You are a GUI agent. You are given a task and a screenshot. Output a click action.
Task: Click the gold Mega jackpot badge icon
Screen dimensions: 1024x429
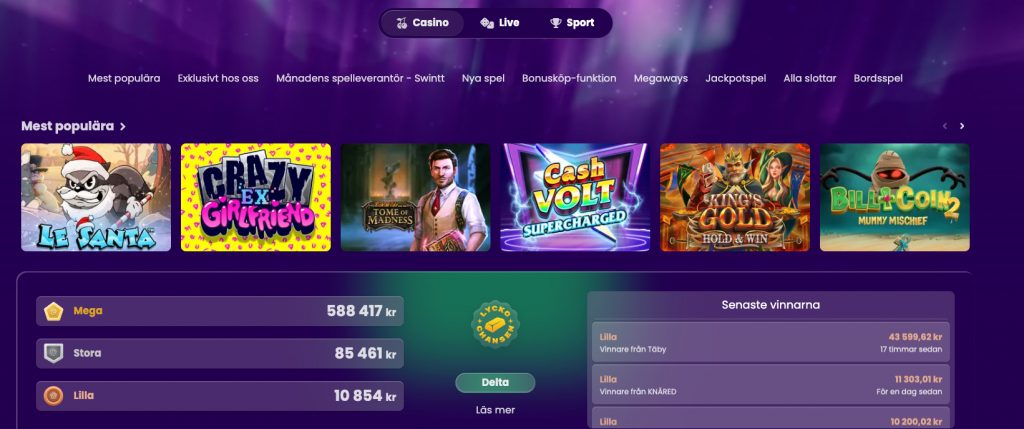54,311
